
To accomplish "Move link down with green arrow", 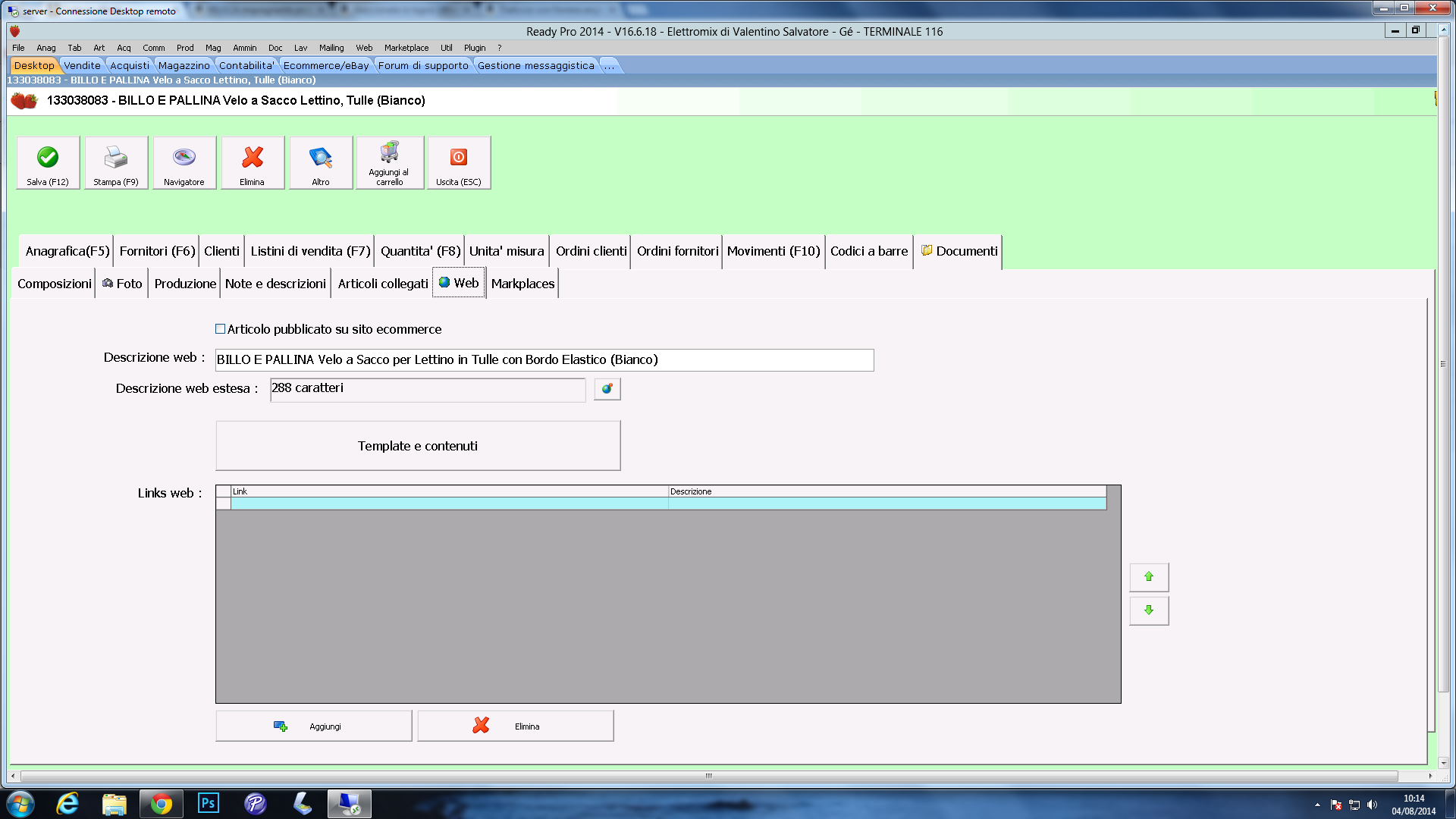I will 1148,610.
